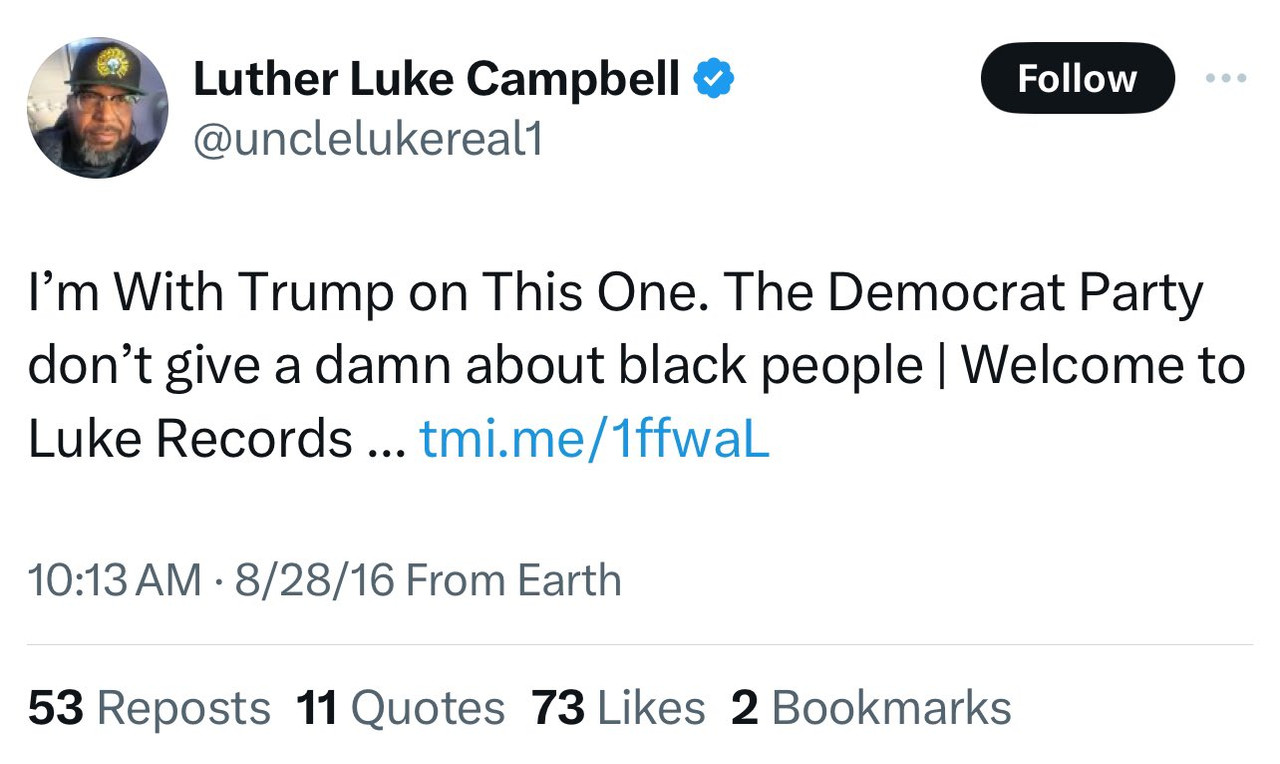The width and height of the screenshot is (1280, 764).
Task: Click the 2 Bookmarks count
Action: coord(871,709)
